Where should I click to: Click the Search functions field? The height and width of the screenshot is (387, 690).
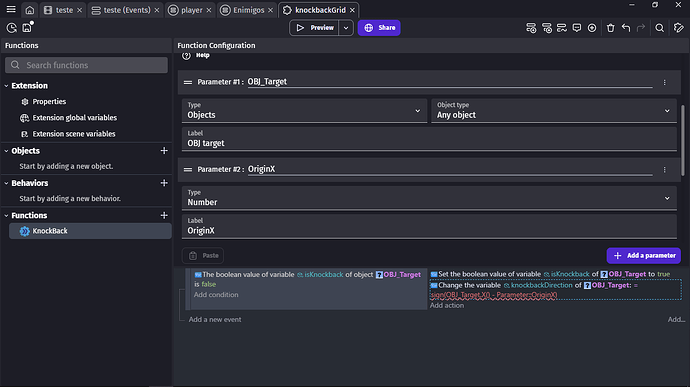86,65
